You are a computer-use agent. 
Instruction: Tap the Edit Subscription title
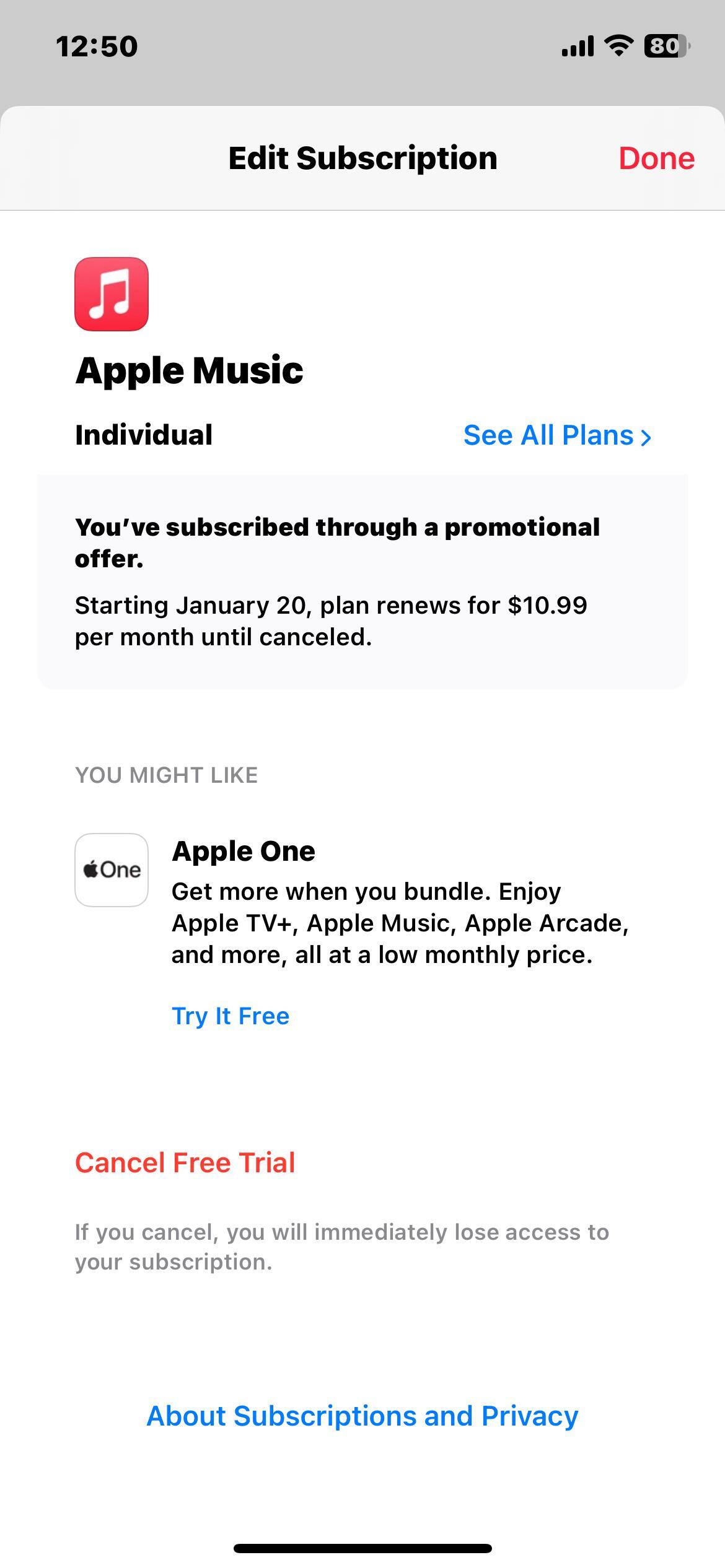pos(362,157)
